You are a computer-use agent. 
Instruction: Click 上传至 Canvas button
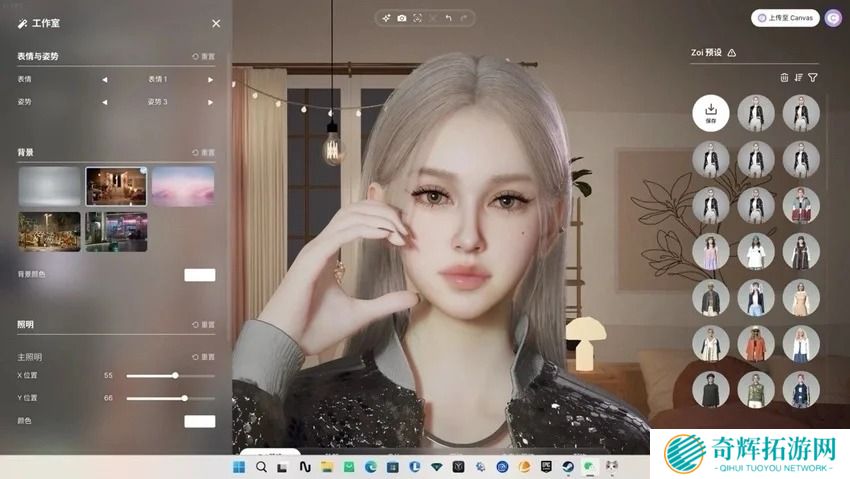pos(785,17)
